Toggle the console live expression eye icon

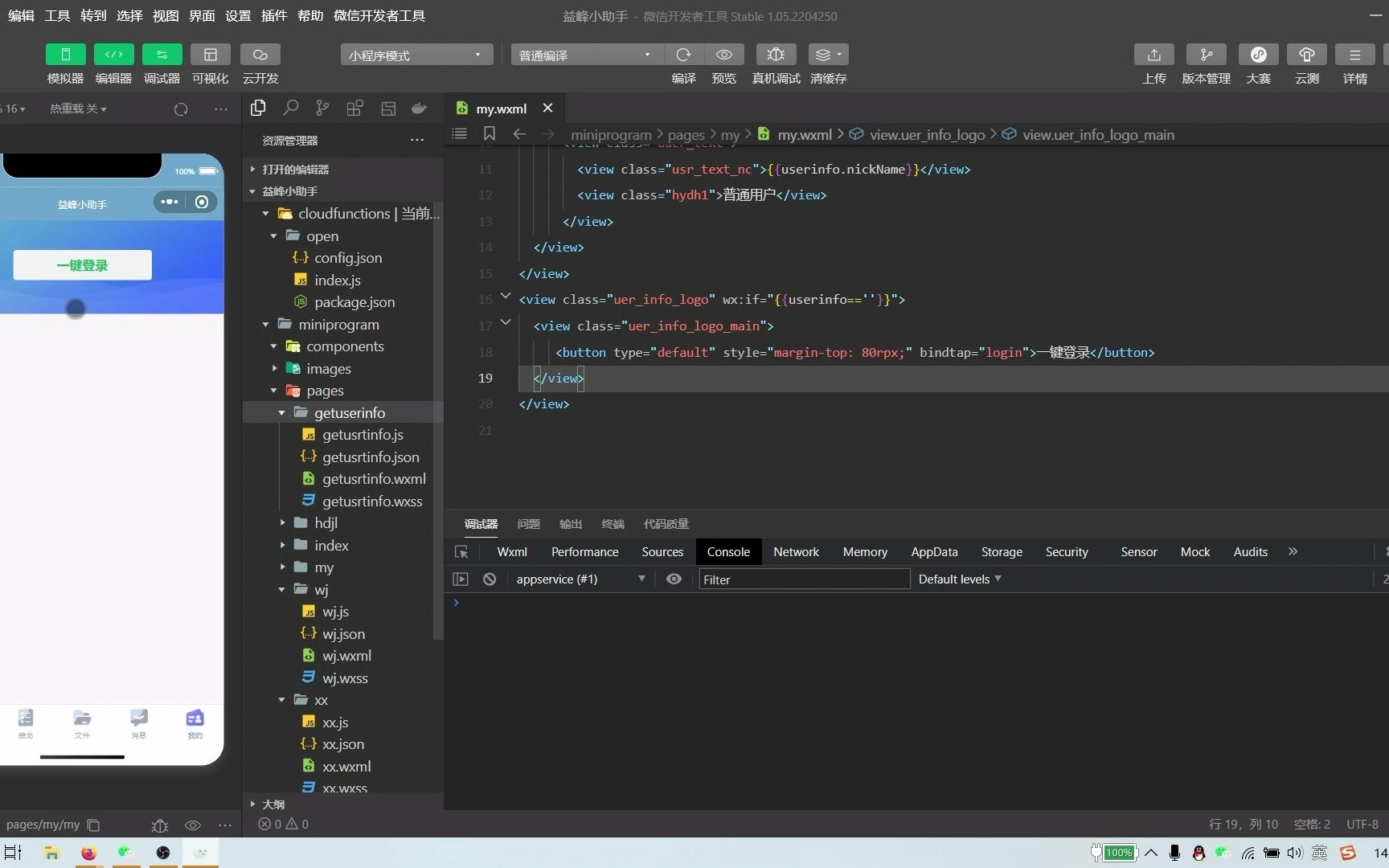pos(674,579)
